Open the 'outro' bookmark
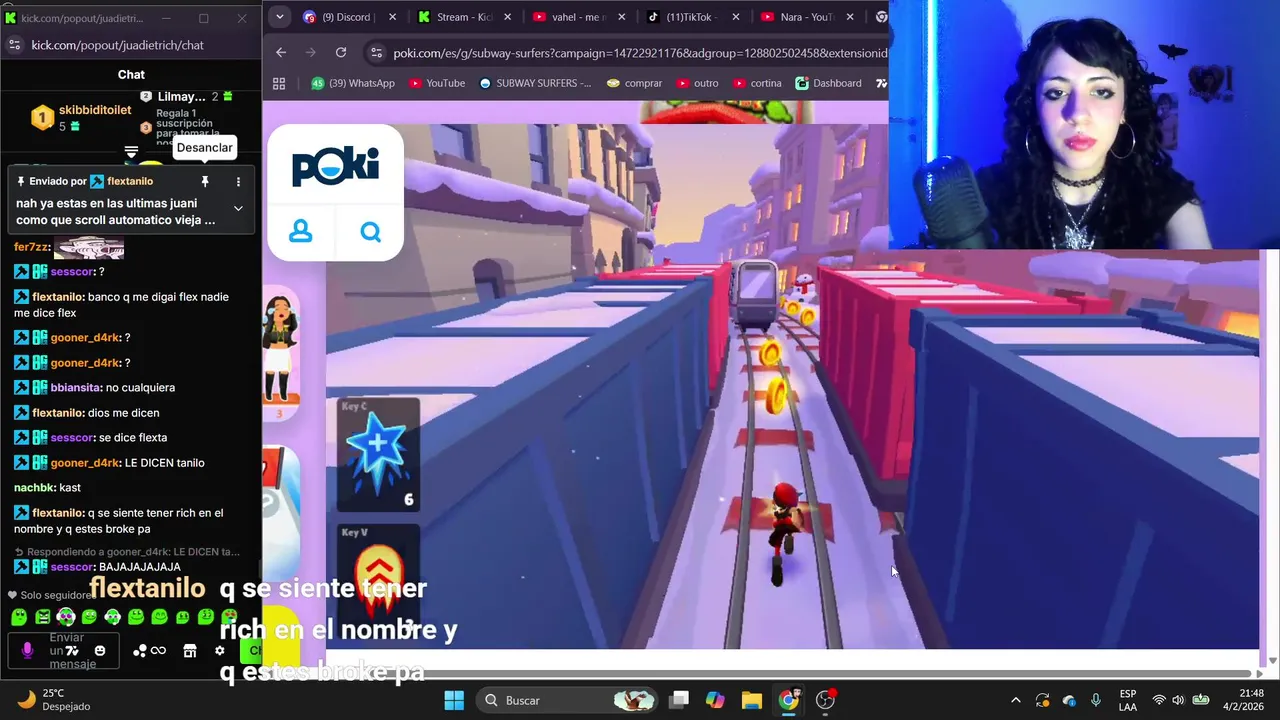 (x=698, y=83)
